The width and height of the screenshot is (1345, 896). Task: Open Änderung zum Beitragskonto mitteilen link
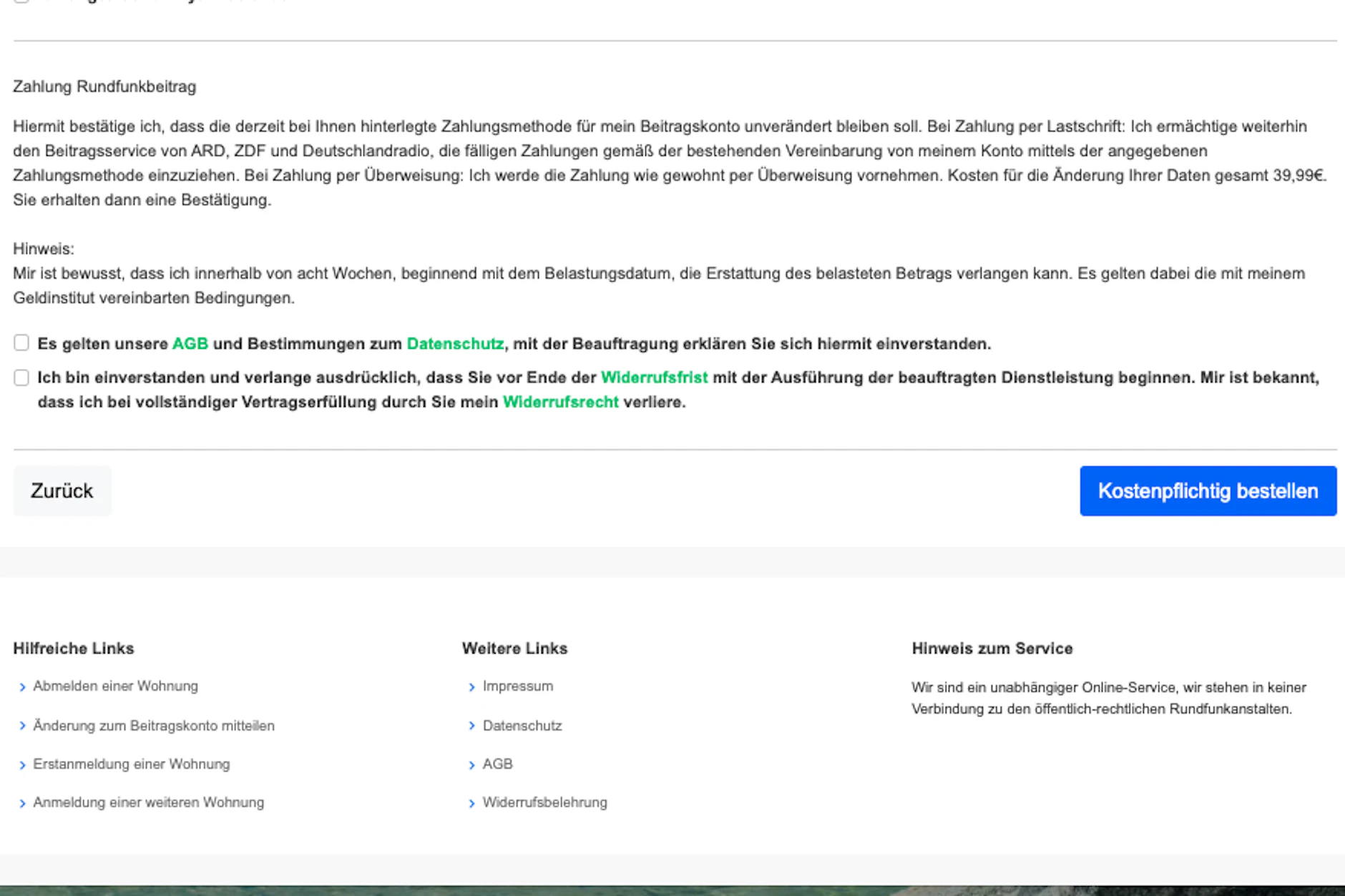tap(154, 725)
